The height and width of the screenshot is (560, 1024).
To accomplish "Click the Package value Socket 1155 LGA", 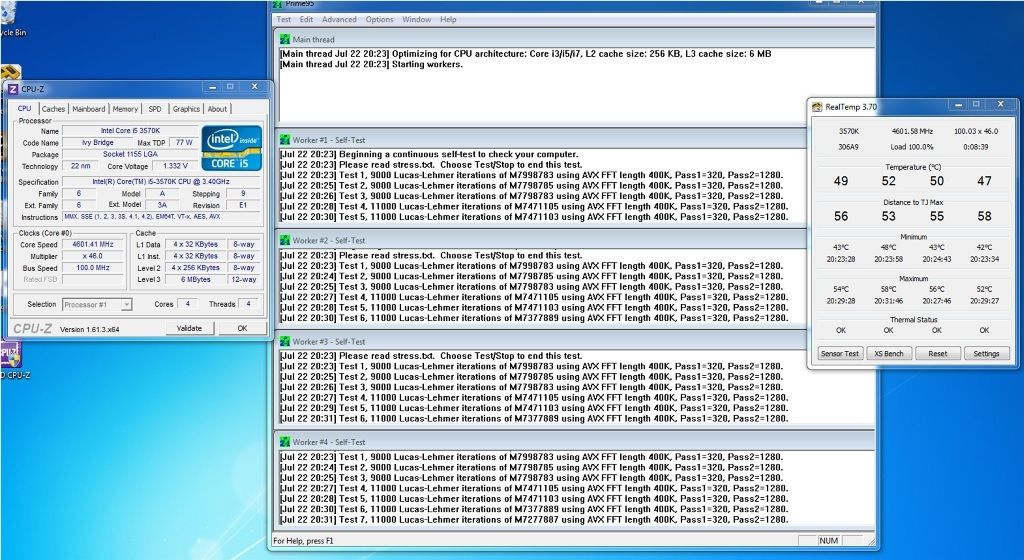I will [x=130, y=155].
